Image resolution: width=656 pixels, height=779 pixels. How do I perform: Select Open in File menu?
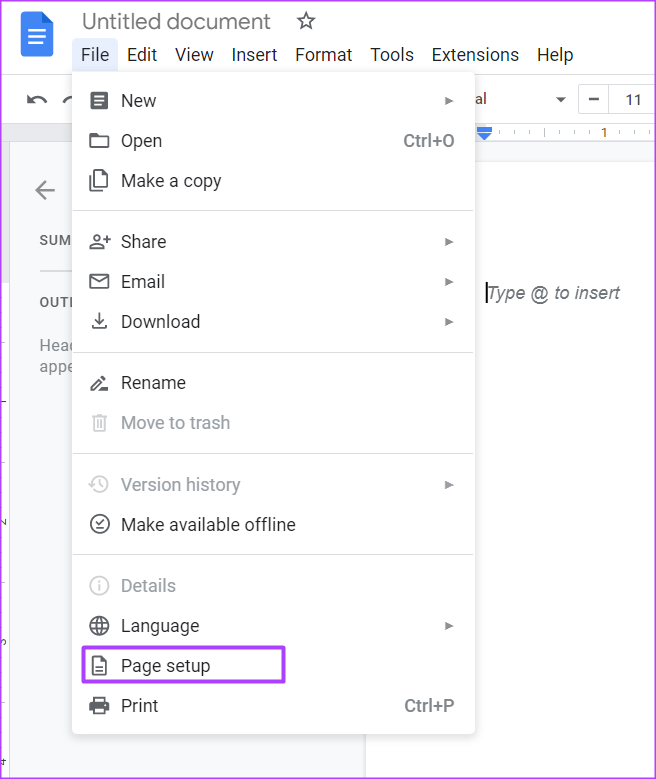click(x=273, y=141)
